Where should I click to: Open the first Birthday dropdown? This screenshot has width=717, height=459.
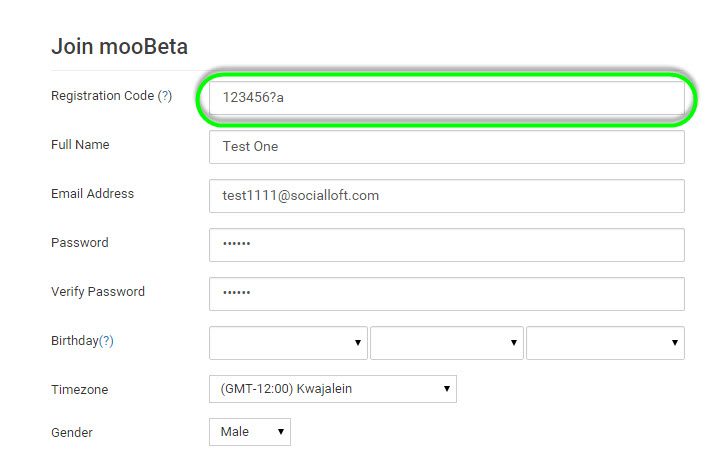288,342
